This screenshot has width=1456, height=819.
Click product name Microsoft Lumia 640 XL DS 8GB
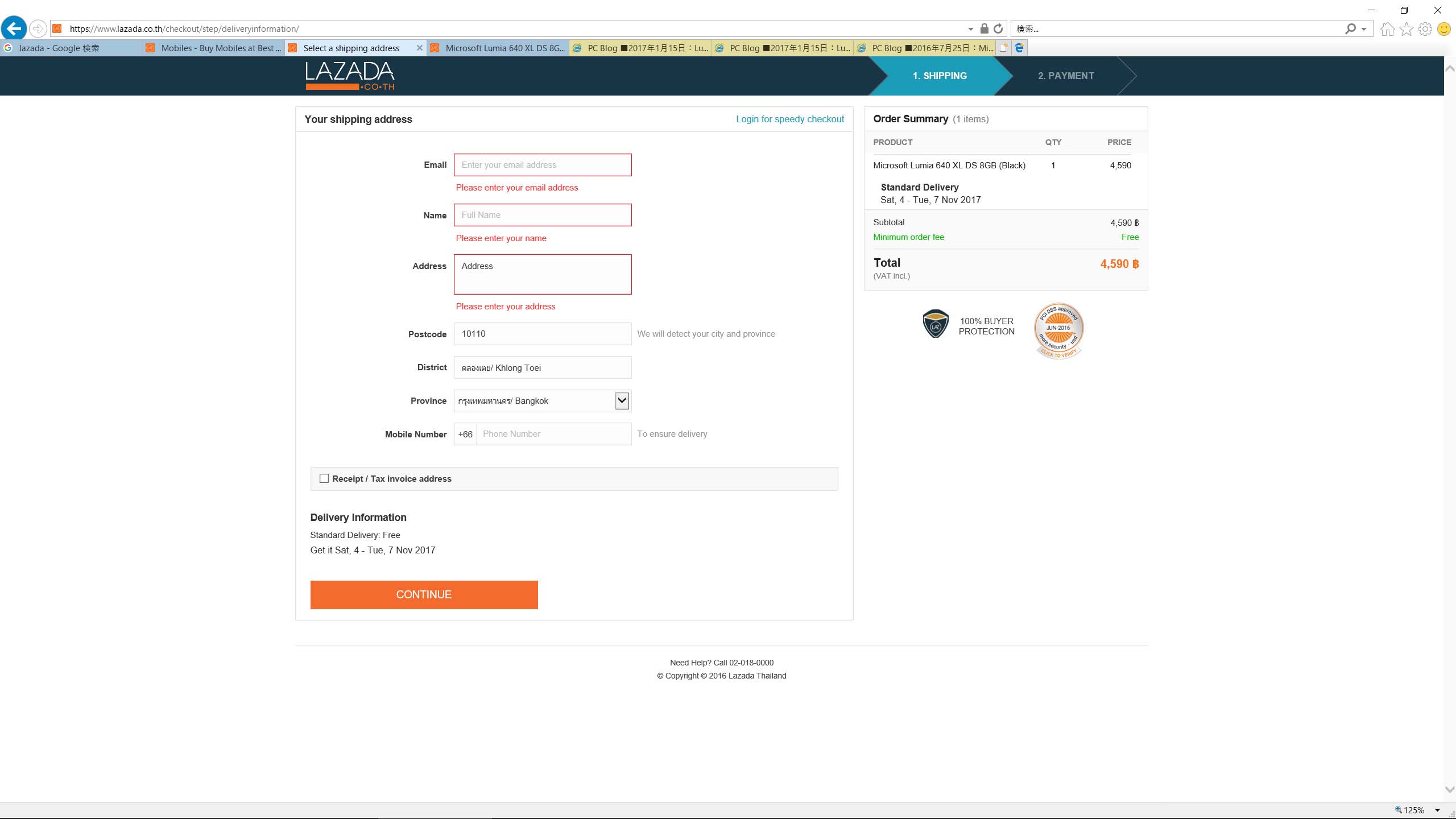949,166
